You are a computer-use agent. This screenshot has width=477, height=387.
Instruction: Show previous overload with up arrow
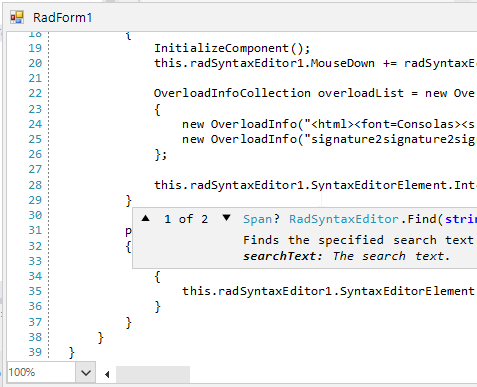(x=145, y=218)
